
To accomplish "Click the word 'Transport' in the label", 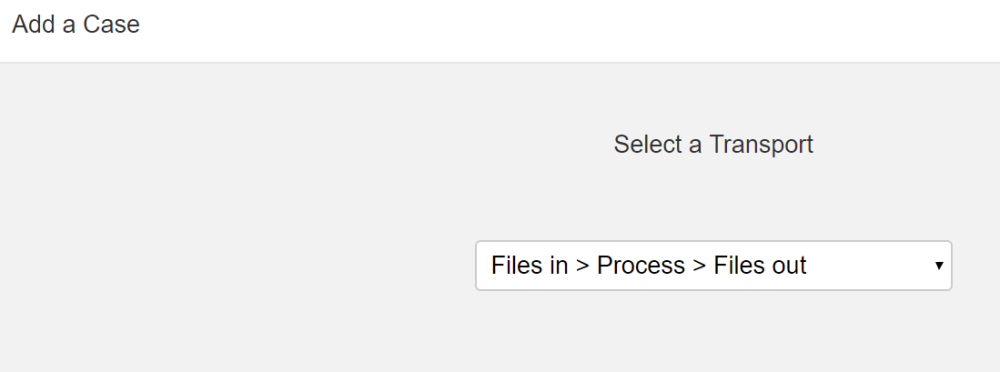I will click(x=761, y=145).
